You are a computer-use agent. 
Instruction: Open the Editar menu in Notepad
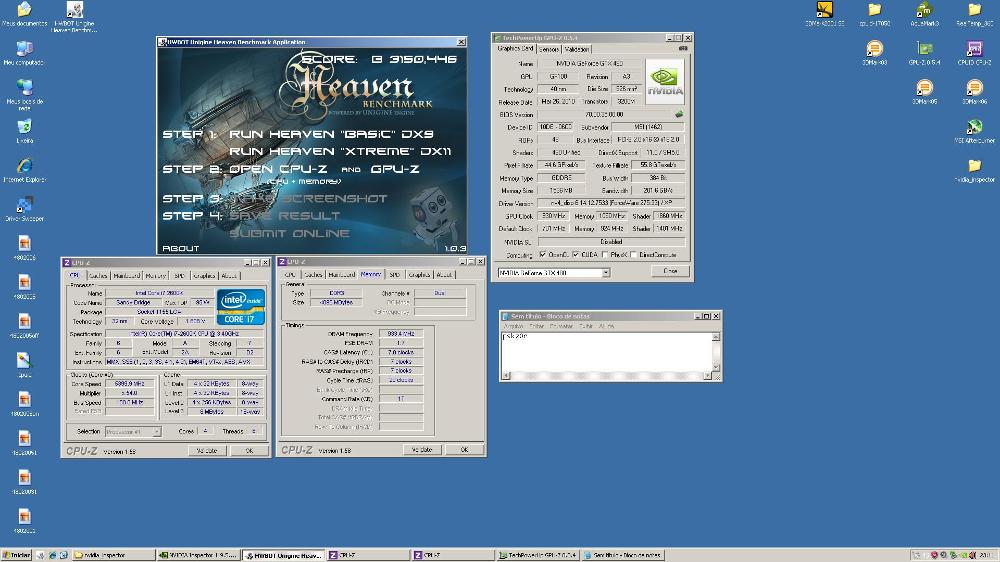point(537,326)
